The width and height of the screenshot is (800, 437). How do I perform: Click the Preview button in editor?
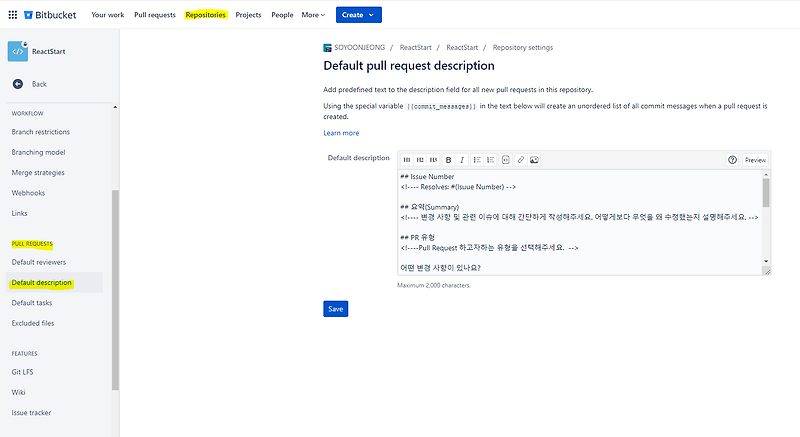(x=755, y=160)
